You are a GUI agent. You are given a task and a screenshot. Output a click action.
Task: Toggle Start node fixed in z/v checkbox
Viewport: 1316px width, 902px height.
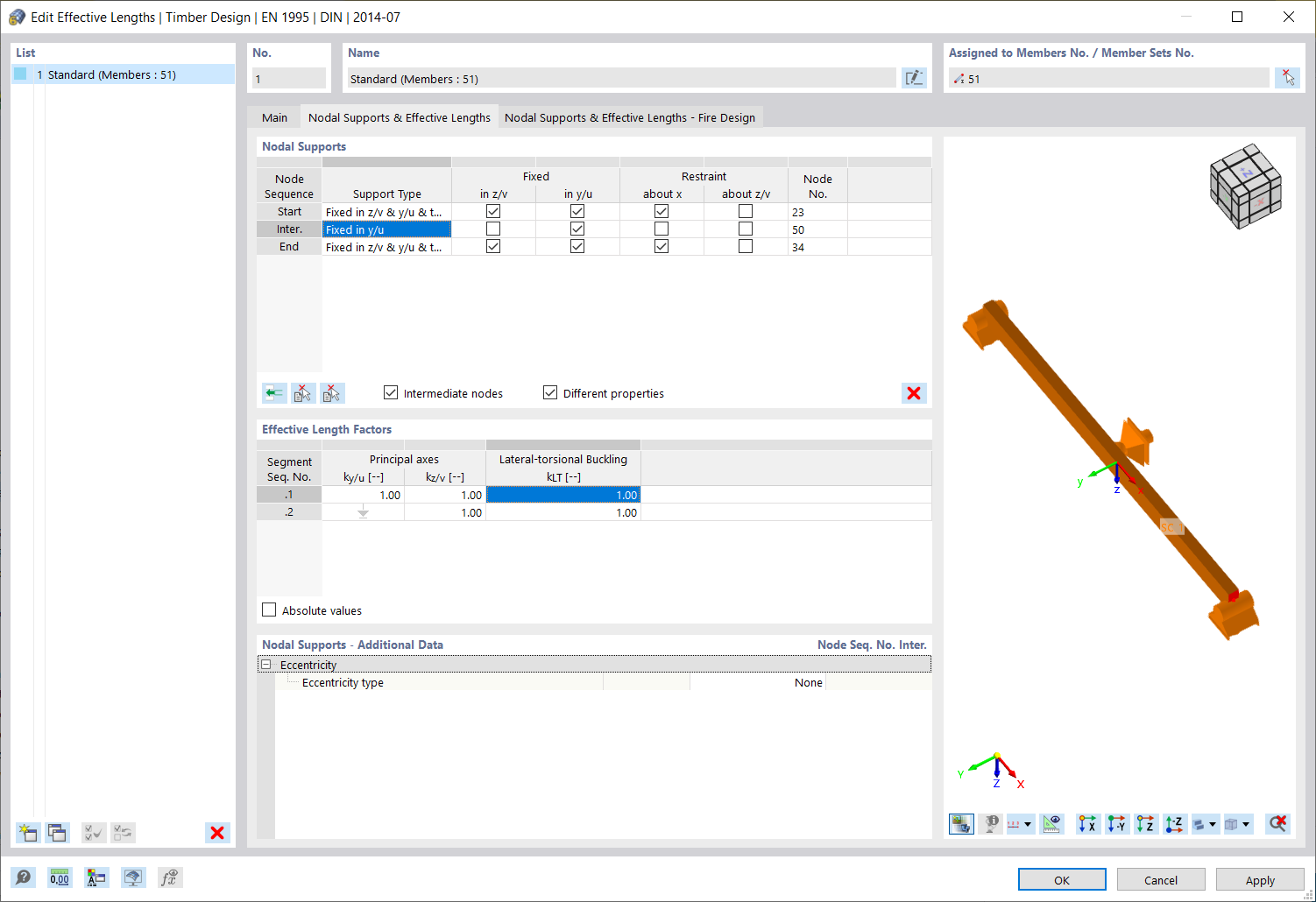(493, 211)
